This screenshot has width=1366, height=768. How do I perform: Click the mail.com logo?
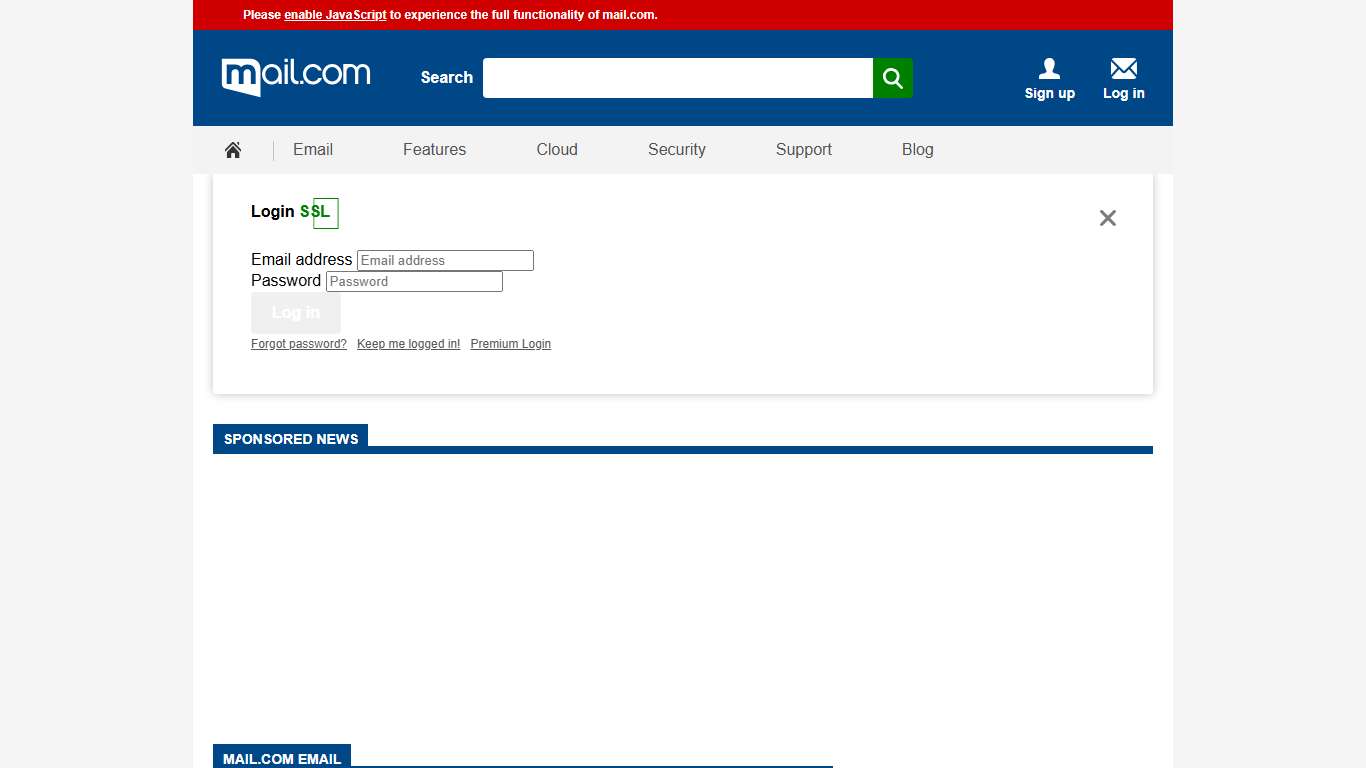pyautogui.click(x=295, y=77)
